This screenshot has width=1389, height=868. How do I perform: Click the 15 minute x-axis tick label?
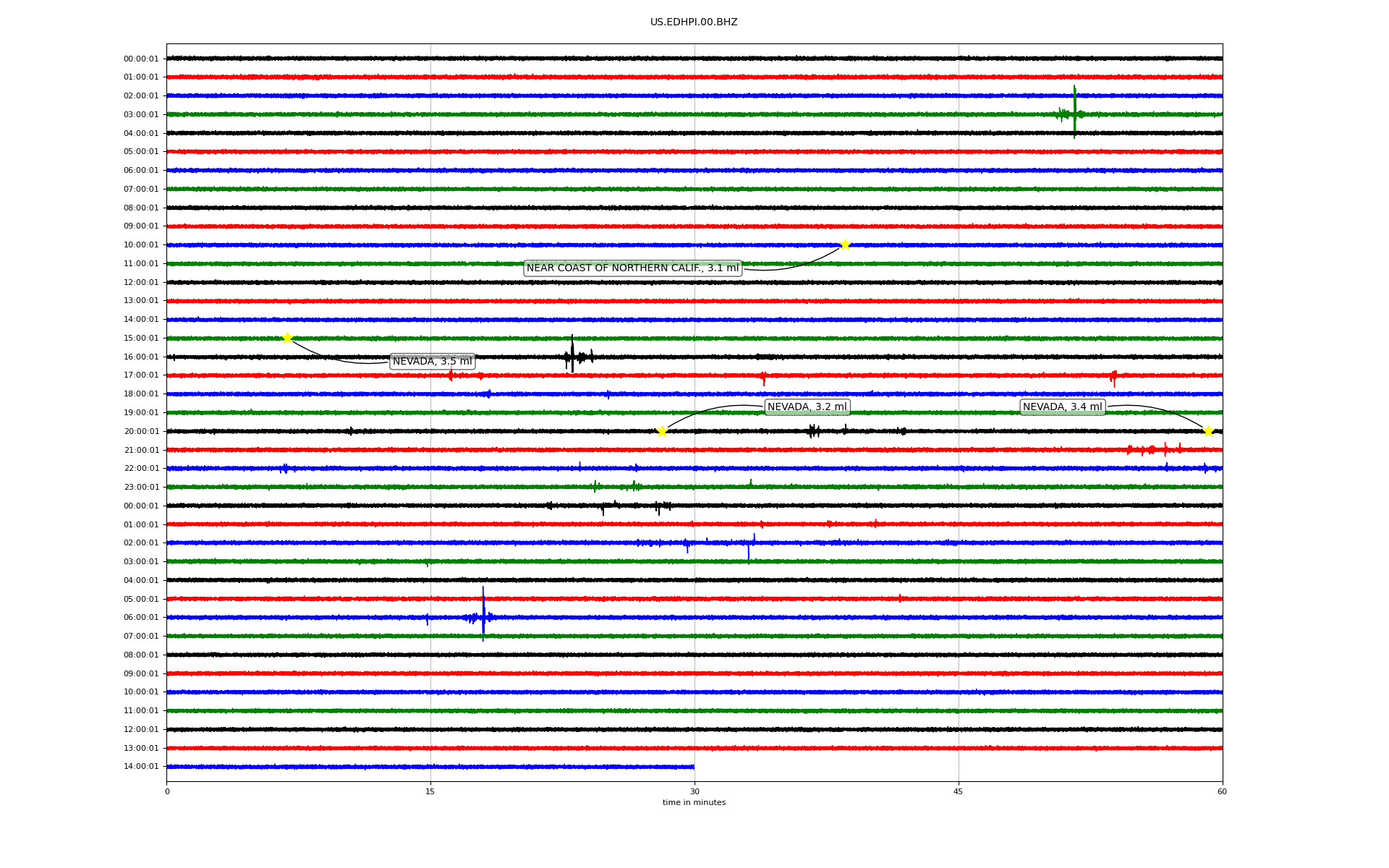pyautogui.click(x=430, y=791)
